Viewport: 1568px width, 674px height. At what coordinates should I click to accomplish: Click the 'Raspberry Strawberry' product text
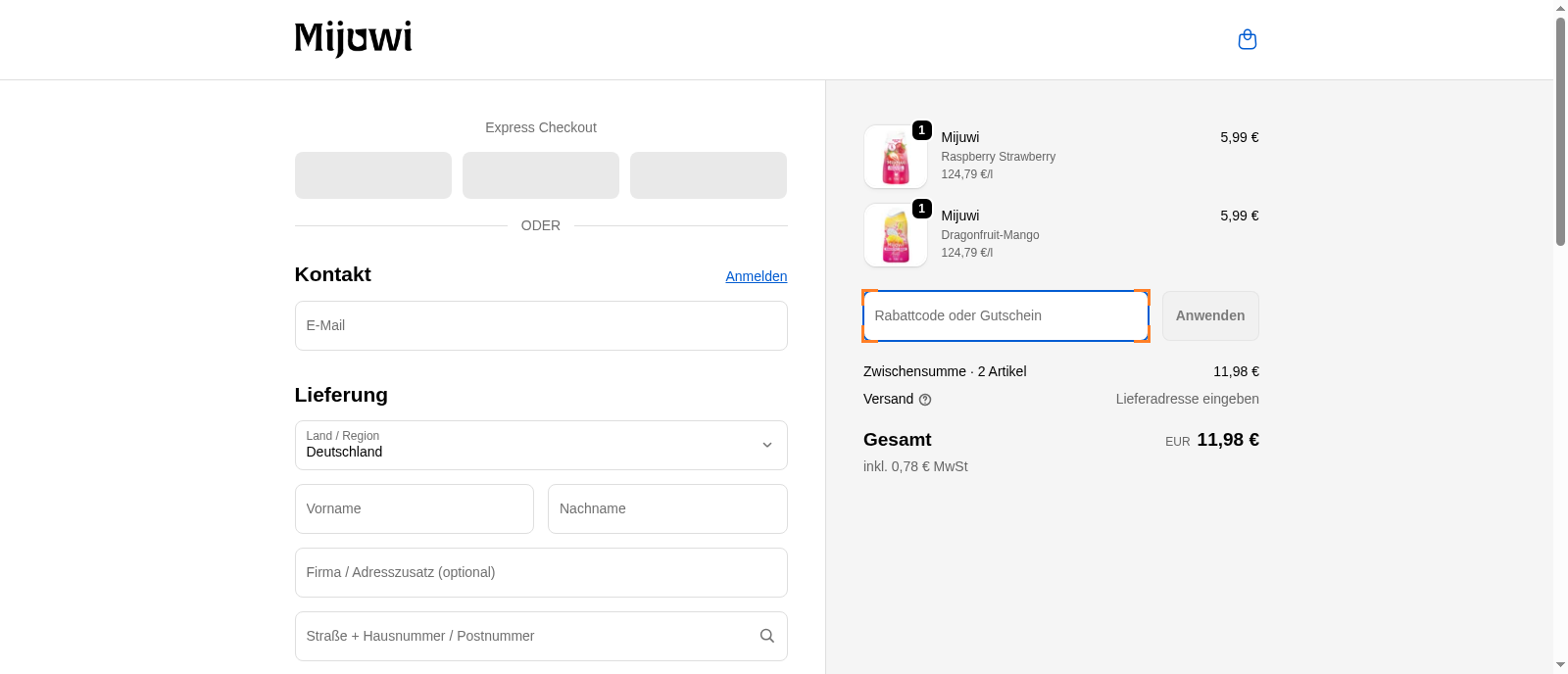pyautogui.click(x=998, y=157)
